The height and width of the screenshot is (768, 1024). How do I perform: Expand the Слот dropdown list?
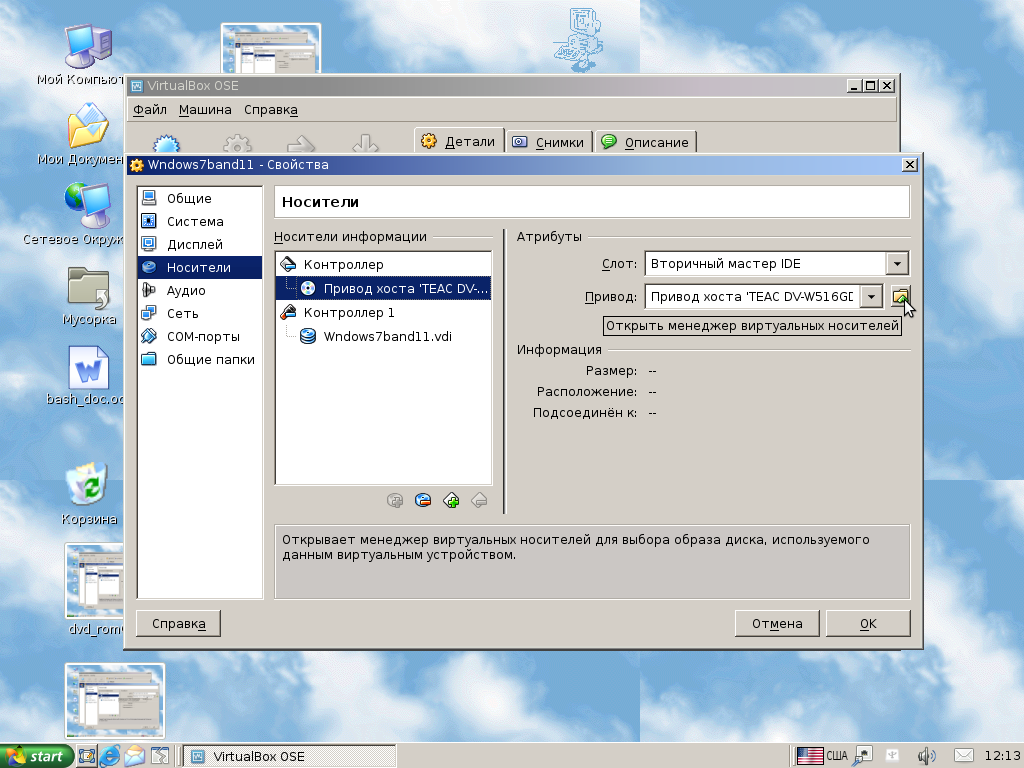(897, 264)
